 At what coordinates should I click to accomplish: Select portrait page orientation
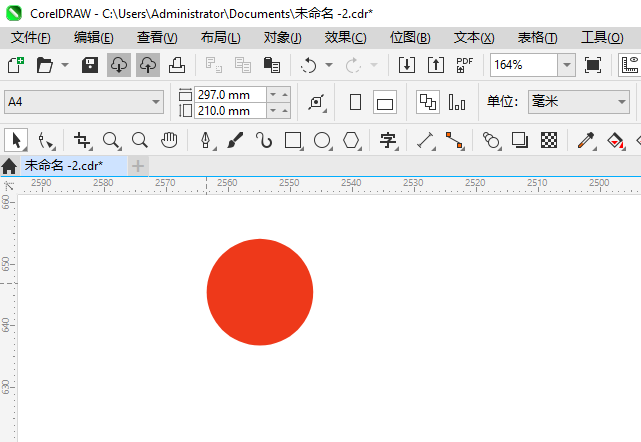point(356,102)
